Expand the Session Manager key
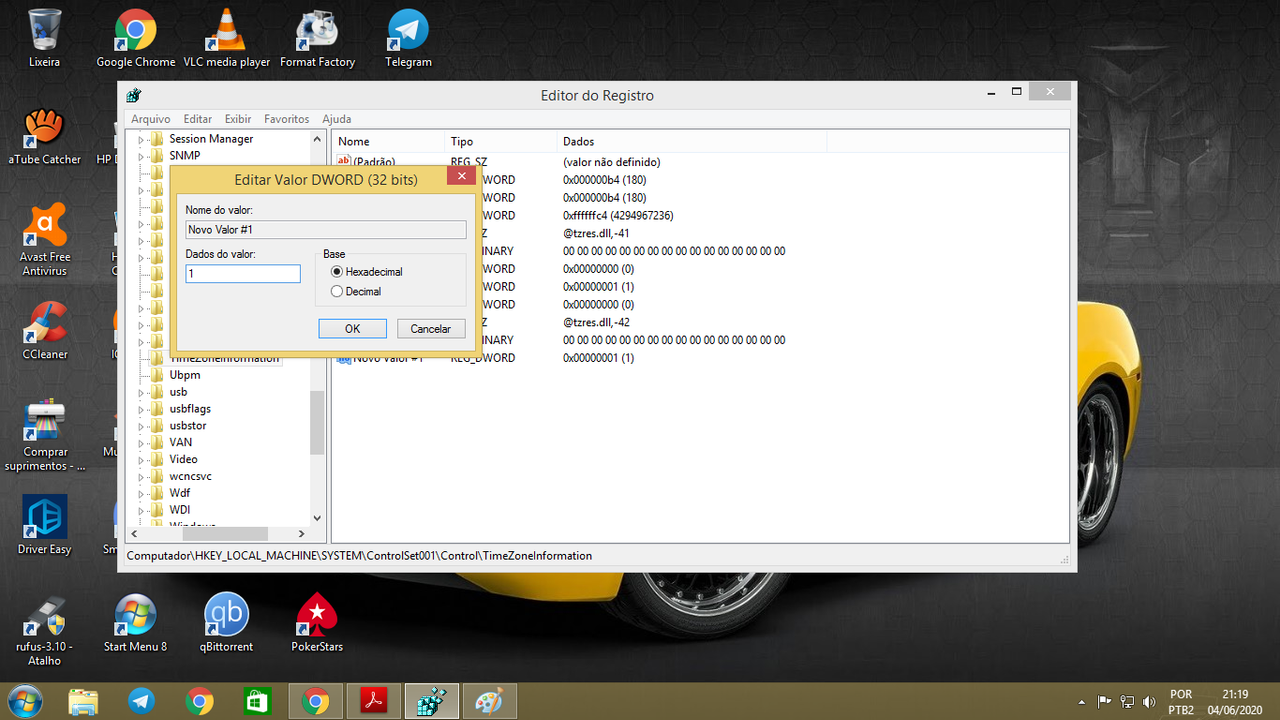 tap(141, 139)
